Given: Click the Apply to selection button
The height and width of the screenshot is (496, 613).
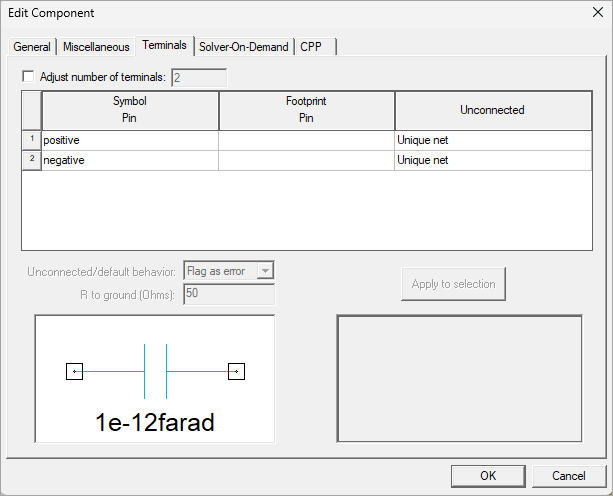Looking at the screenshot, I should coord(453,284).
